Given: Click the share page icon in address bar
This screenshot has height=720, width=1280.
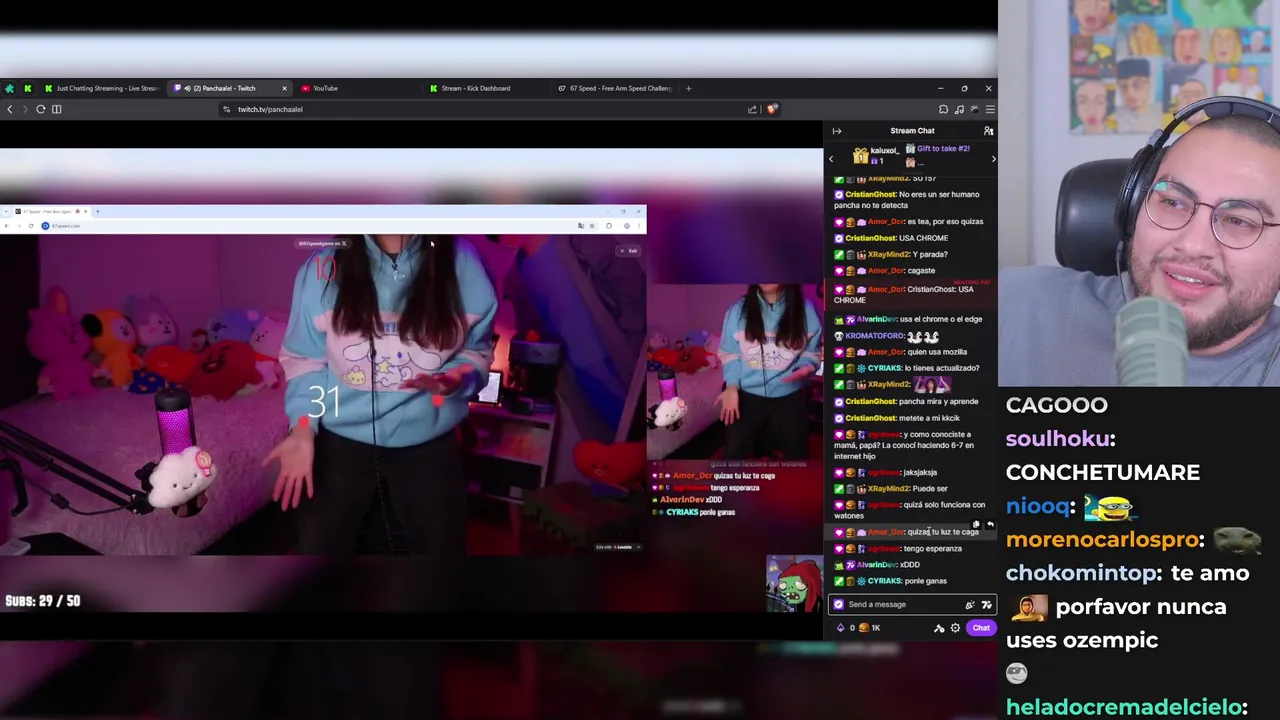Looking at the screenshot, I should (x=752, y=109).
